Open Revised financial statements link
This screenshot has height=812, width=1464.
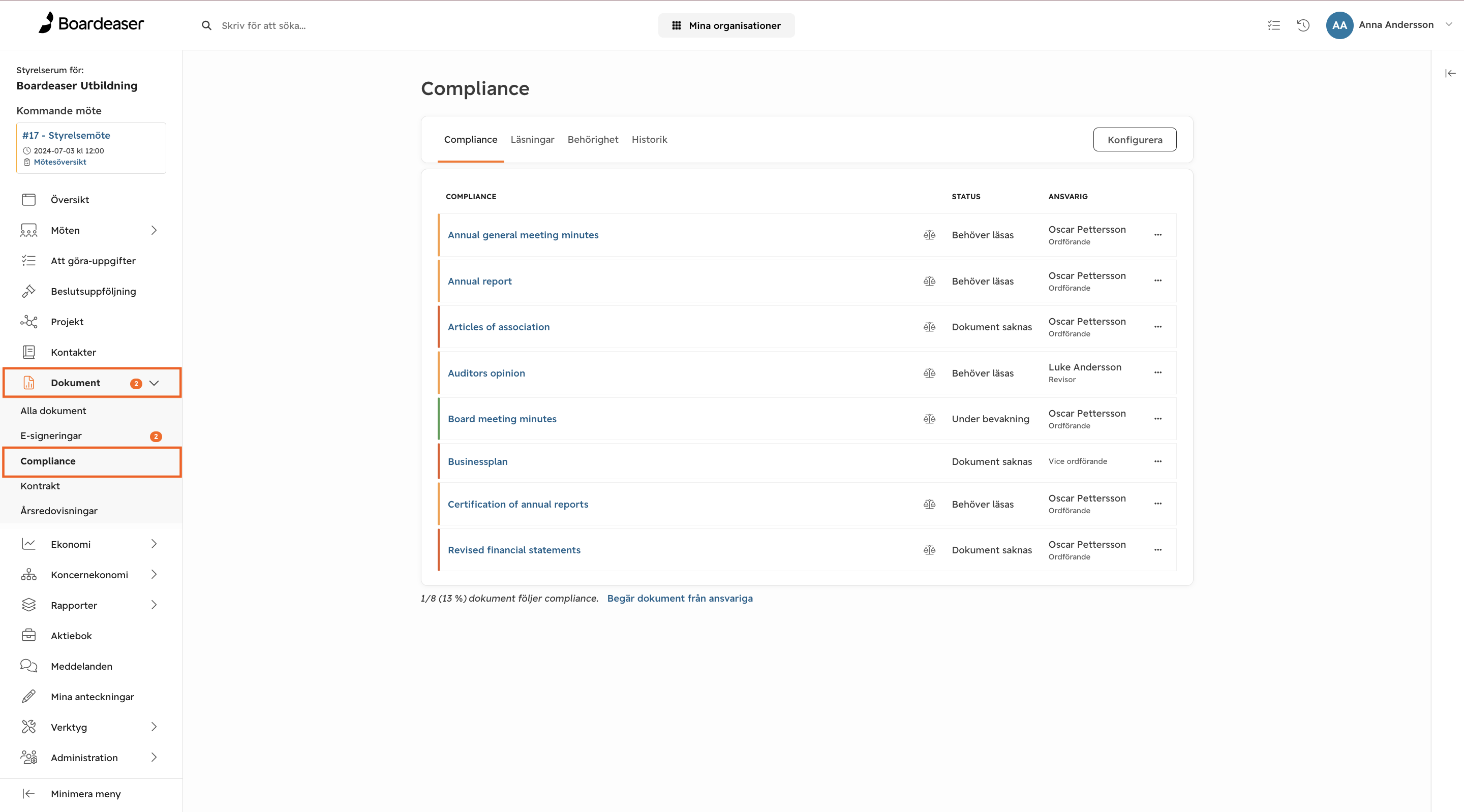pyautogui.click(x=514, y=550)
